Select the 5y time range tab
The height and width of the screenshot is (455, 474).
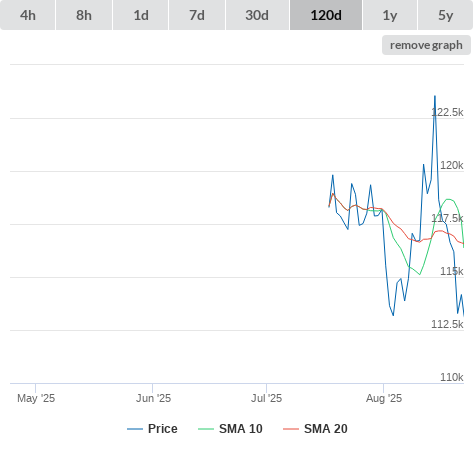tap(446, 15)
